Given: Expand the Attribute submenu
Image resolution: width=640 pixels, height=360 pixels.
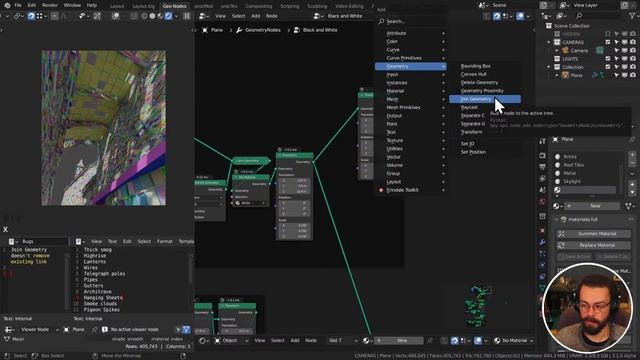Looking at the screenshot, I should tap(411, 33).
